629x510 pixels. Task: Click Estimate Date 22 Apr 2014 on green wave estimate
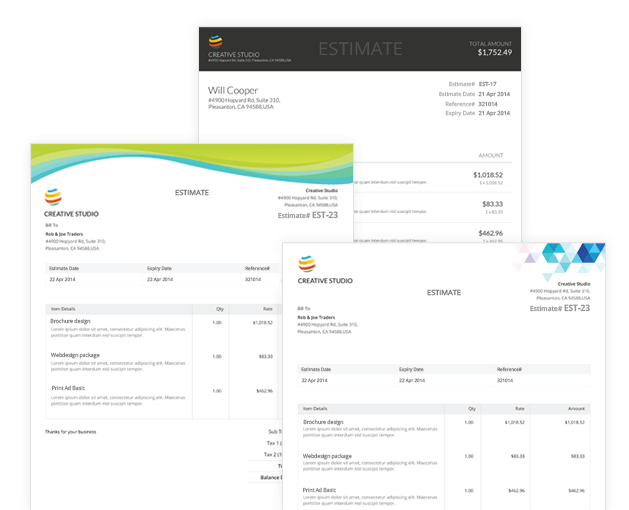62,279
